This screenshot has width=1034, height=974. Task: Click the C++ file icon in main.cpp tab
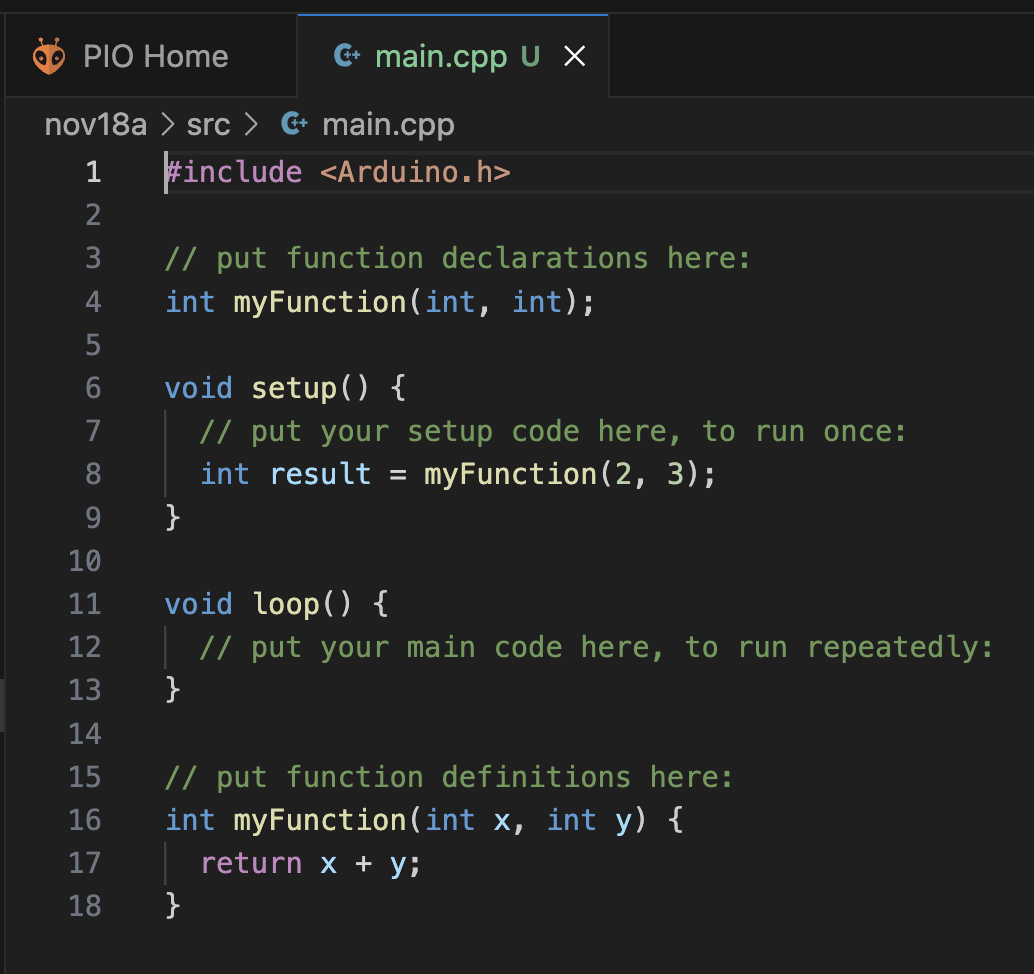tap(347, 55)
